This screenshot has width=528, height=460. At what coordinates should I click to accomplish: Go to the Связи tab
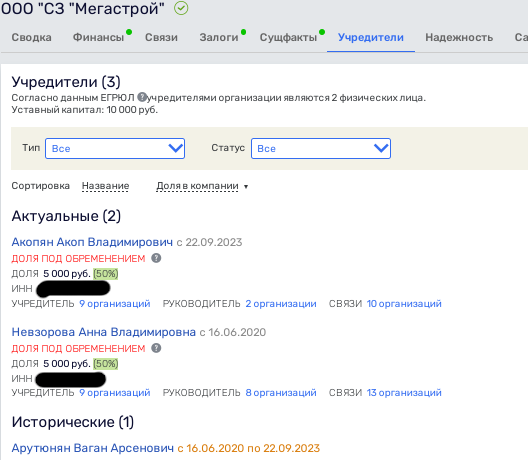coord(161,37)
